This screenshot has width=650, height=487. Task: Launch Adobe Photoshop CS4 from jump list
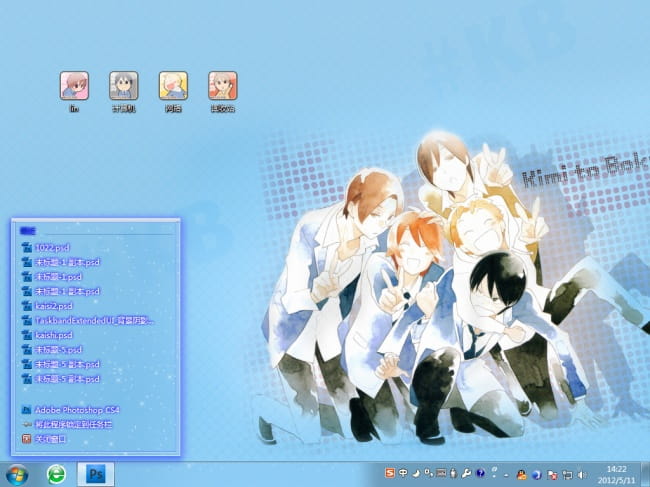pos(76,410)
